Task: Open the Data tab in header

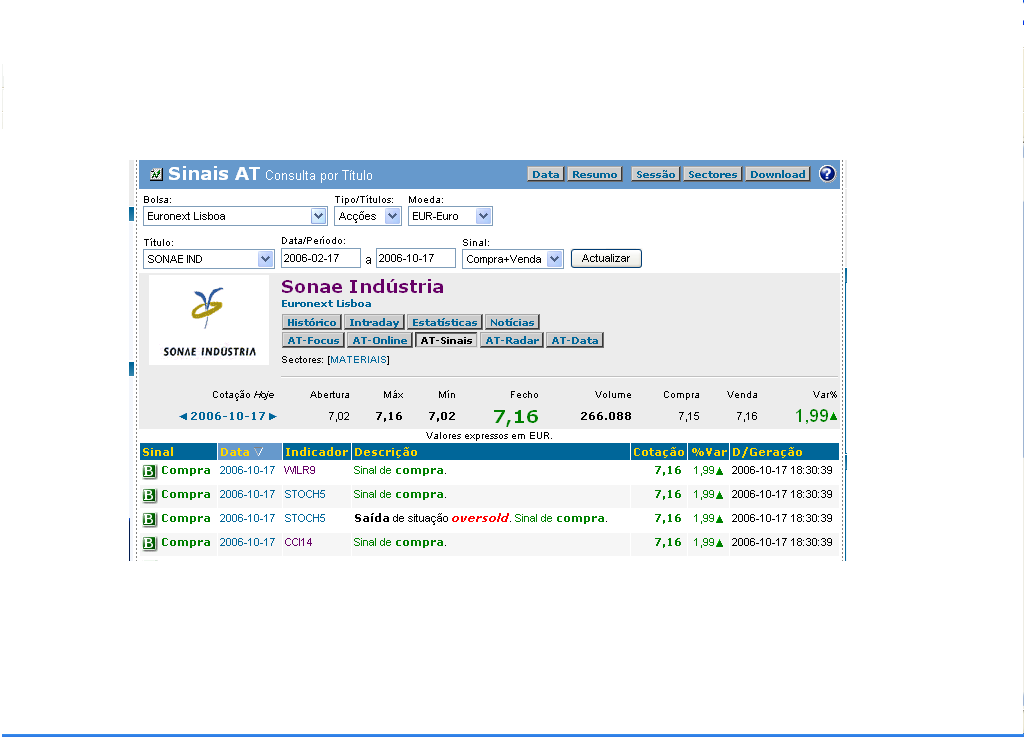Action: (545, 174)
